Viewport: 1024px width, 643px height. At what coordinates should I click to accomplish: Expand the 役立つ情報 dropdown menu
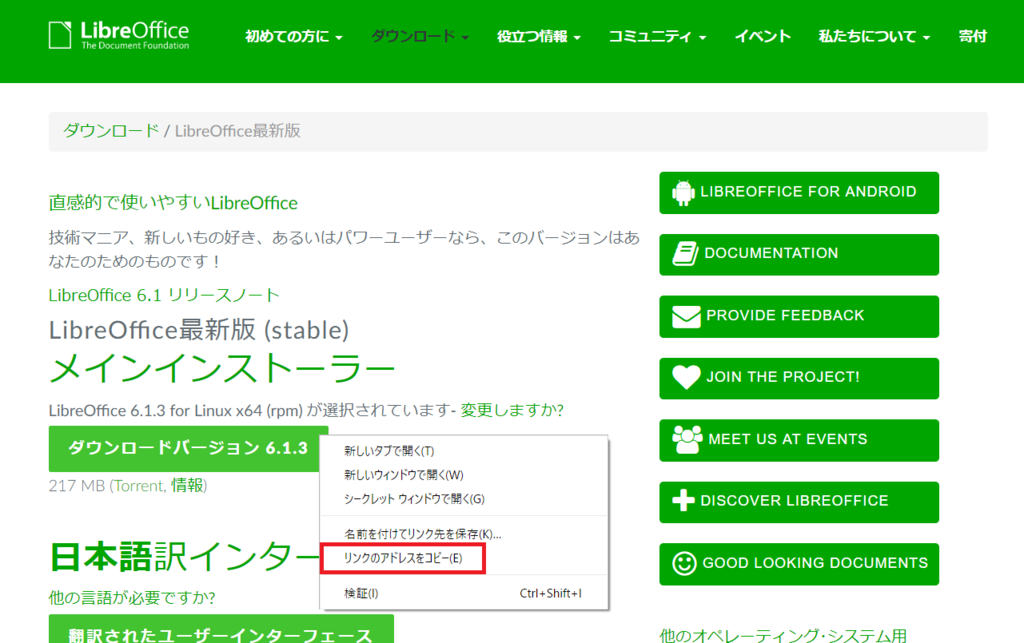pyautogui.click(x=538, y=37)
